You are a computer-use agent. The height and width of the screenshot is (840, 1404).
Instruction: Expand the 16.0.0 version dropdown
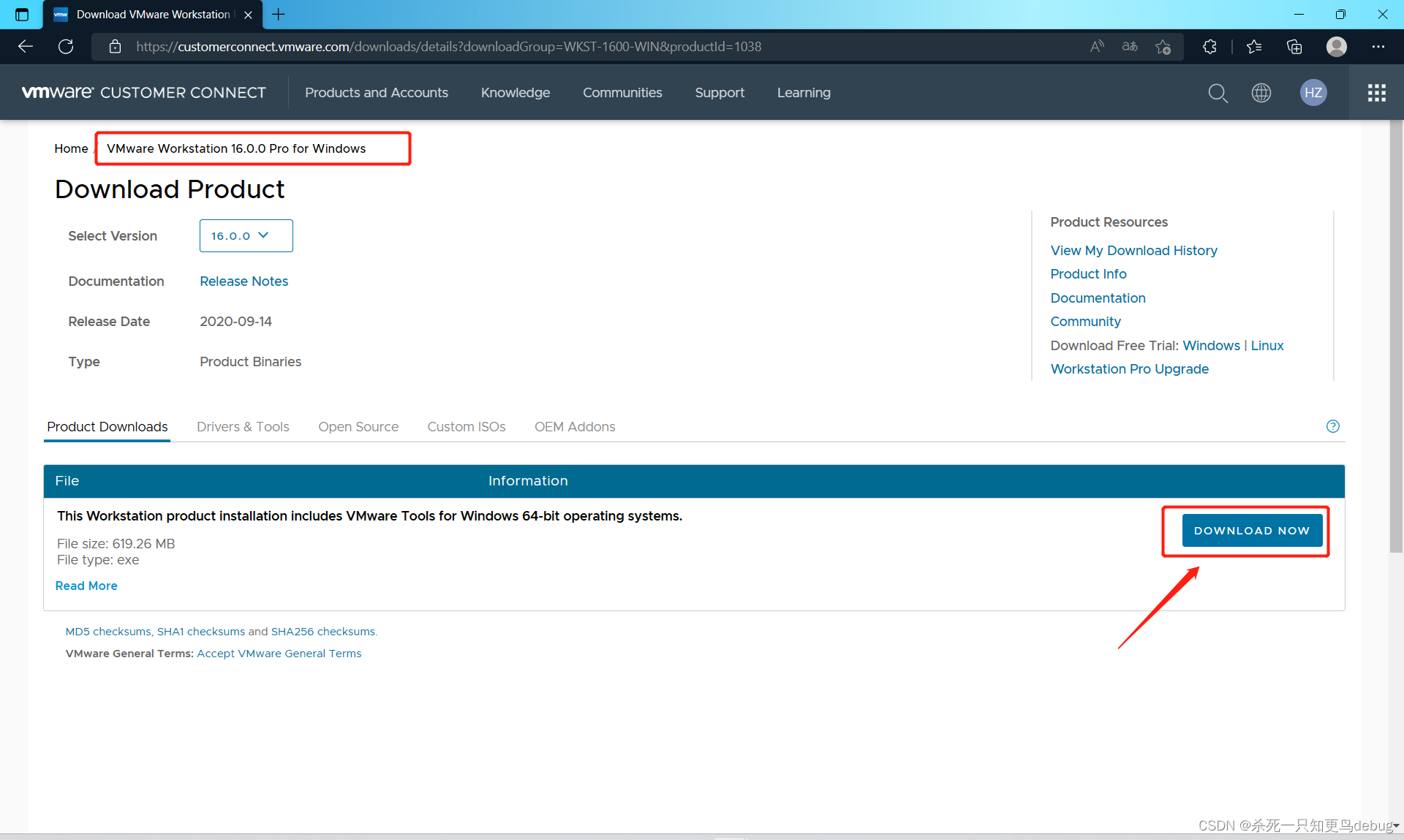click(x=246, y=235)
